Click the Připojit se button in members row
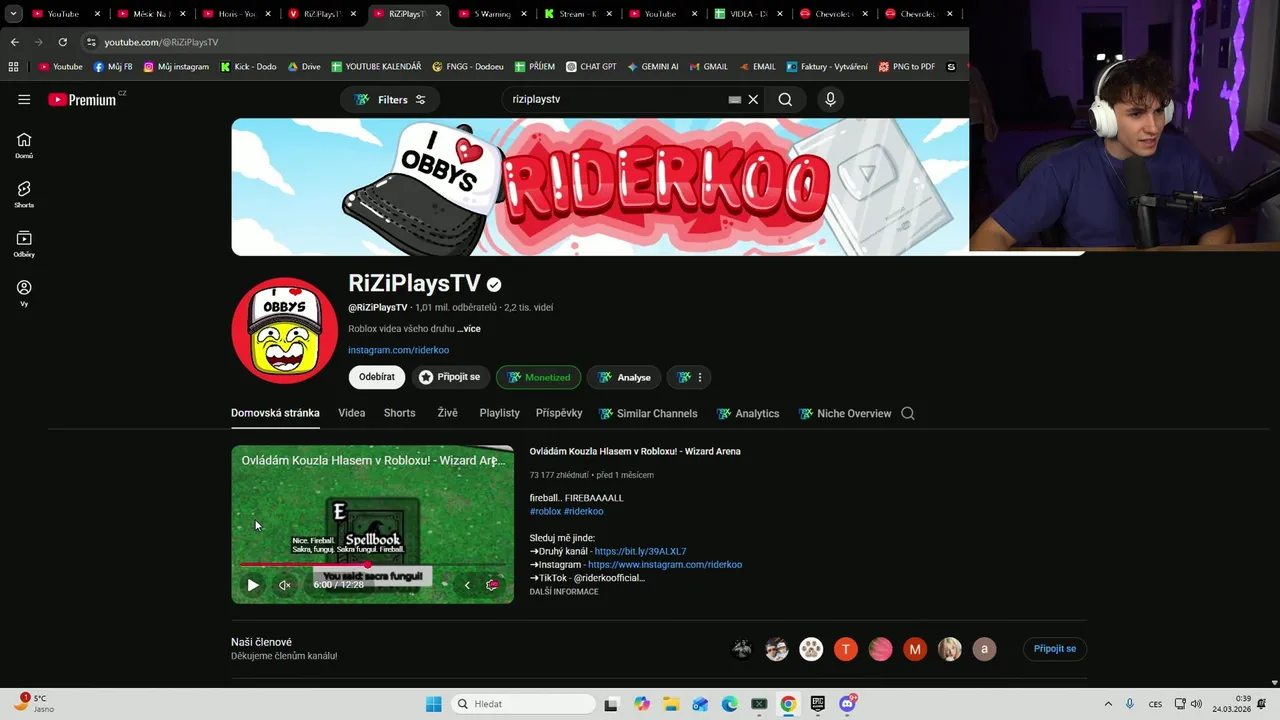 click(1055, 649)
